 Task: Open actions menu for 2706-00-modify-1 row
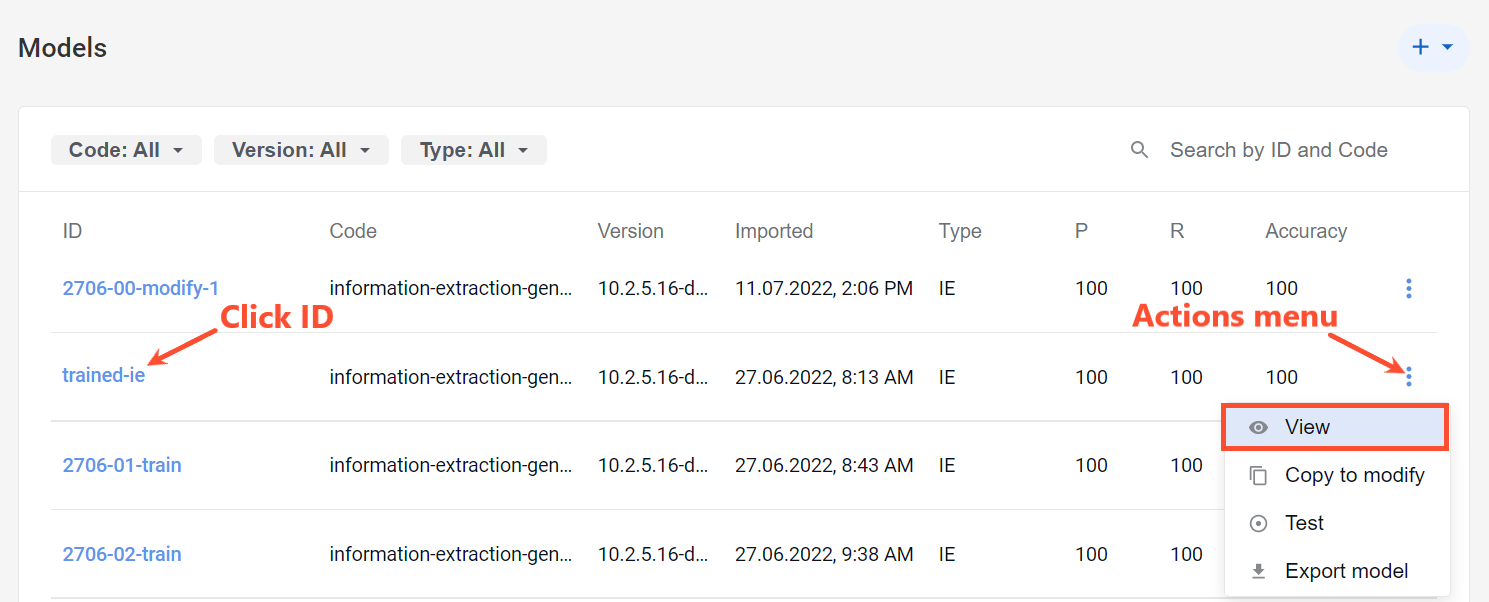coord(1408,289)
